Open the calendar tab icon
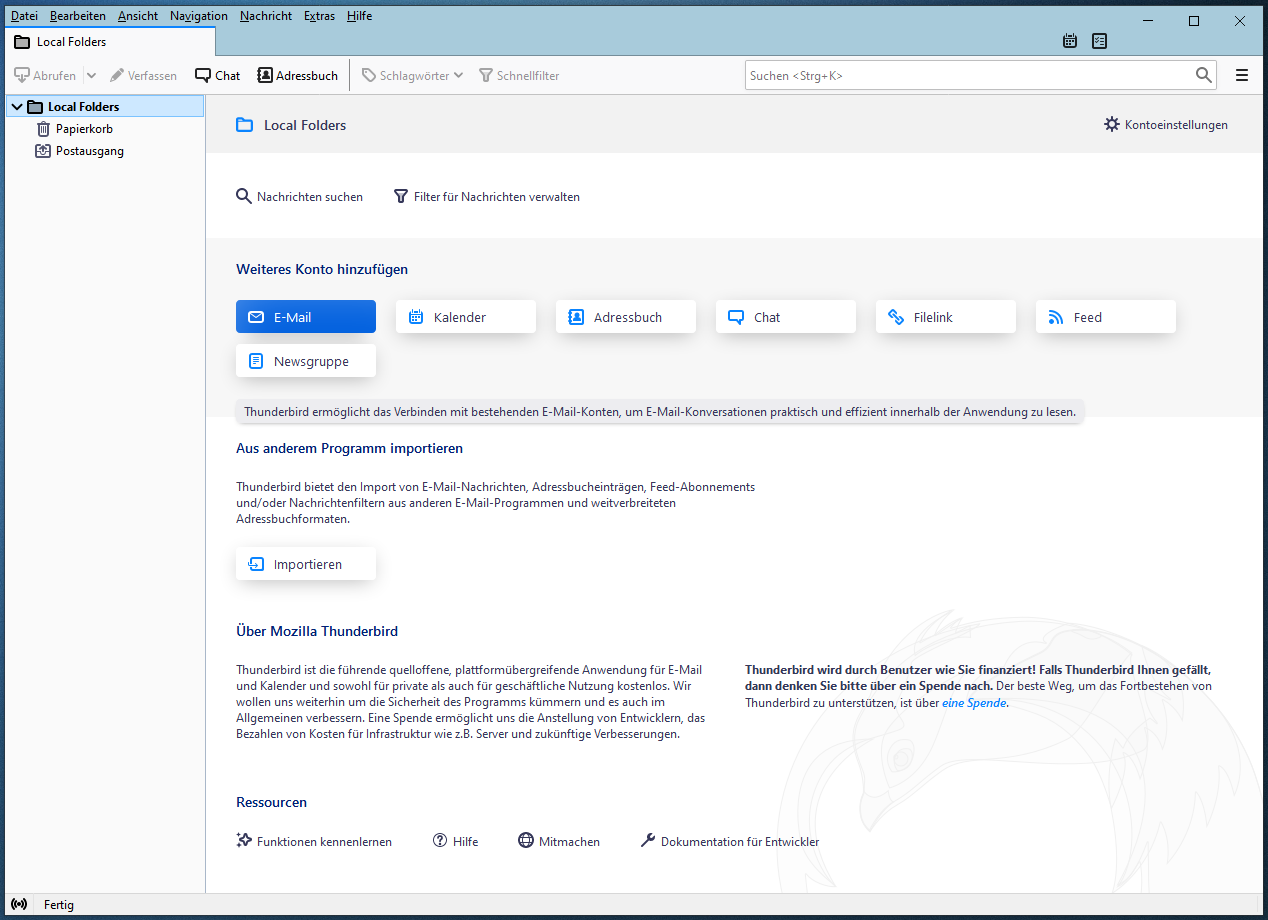The height and width of the screenshot is (920, 1268). pyautogui.click(x=1070, y=41)
